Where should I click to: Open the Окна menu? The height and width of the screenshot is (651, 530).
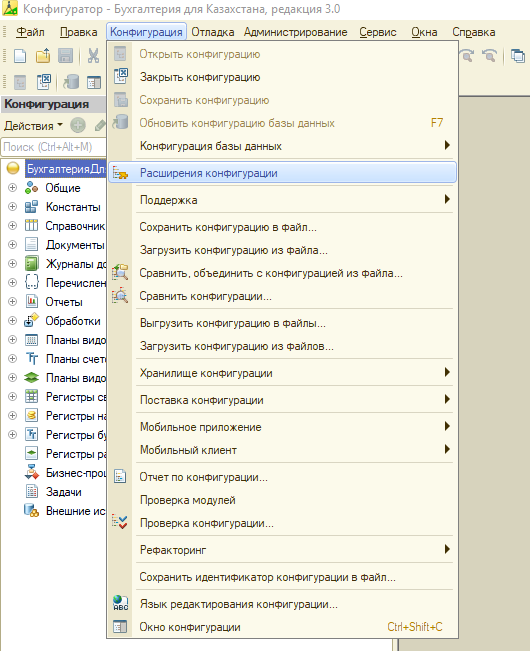pyautogui.click(x=424, y=32)
